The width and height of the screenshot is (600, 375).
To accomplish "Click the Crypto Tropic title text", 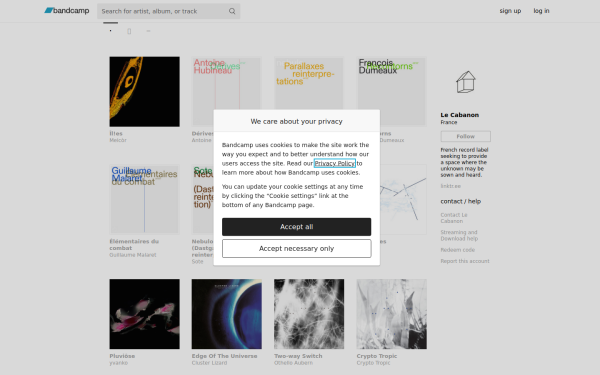I will tap(377, 356).
